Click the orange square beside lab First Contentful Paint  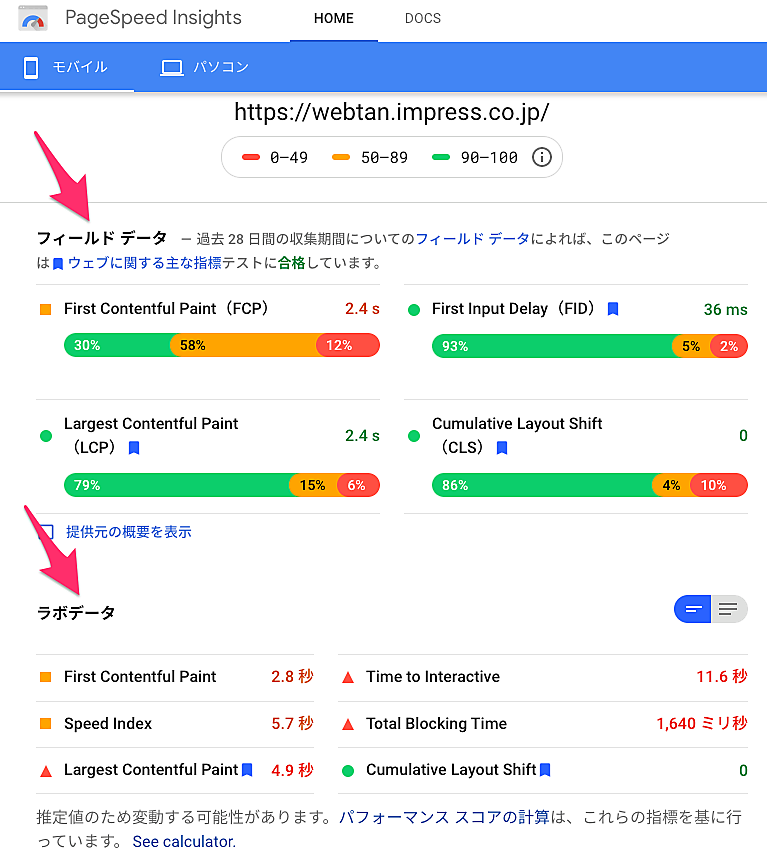point(46,677)
